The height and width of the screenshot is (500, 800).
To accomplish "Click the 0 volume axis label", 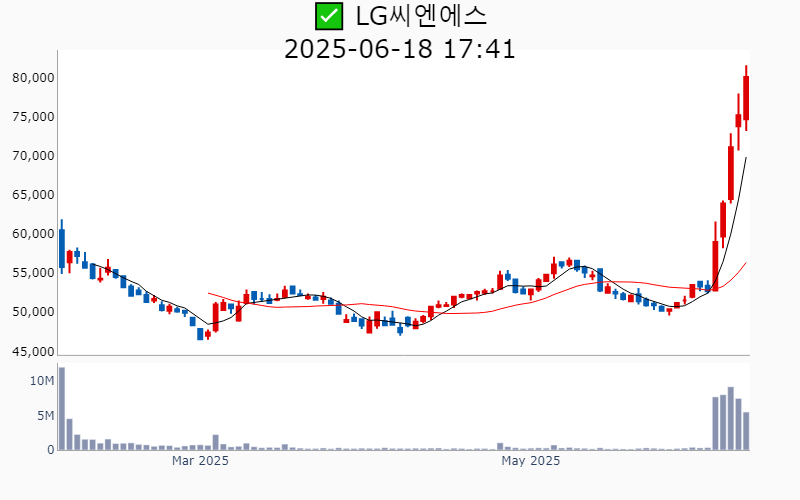I will pos(51,450).
